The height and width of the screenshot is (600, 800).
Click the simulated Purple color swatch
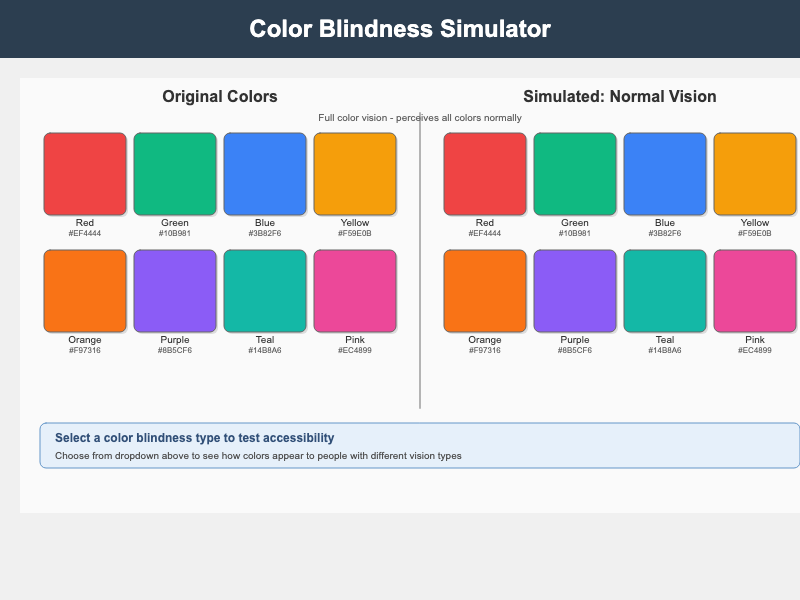pyautogui.click(x=574, y=290)
